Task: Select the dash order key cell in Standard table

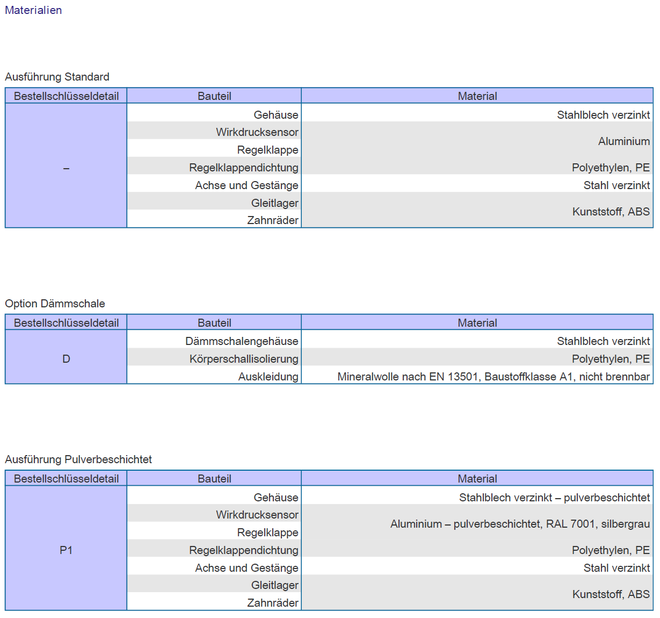Action: tap(66, 168)
